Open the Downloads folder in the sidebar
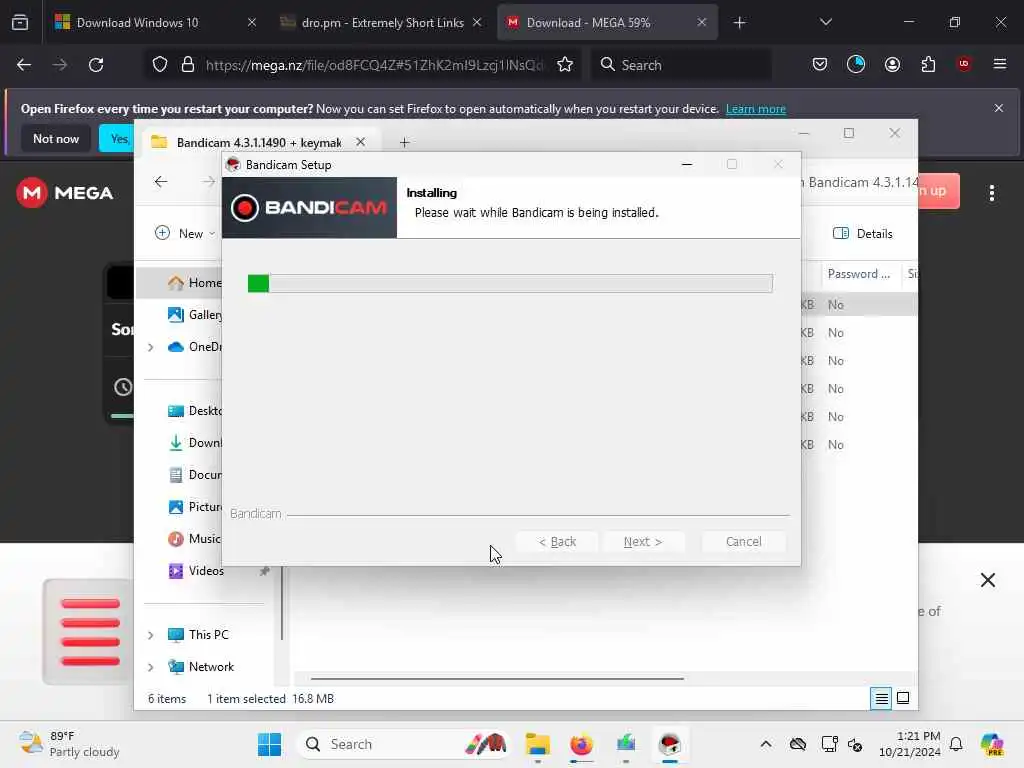The height and width of the screenshot is (768, 1024). (x=195, y=443)
